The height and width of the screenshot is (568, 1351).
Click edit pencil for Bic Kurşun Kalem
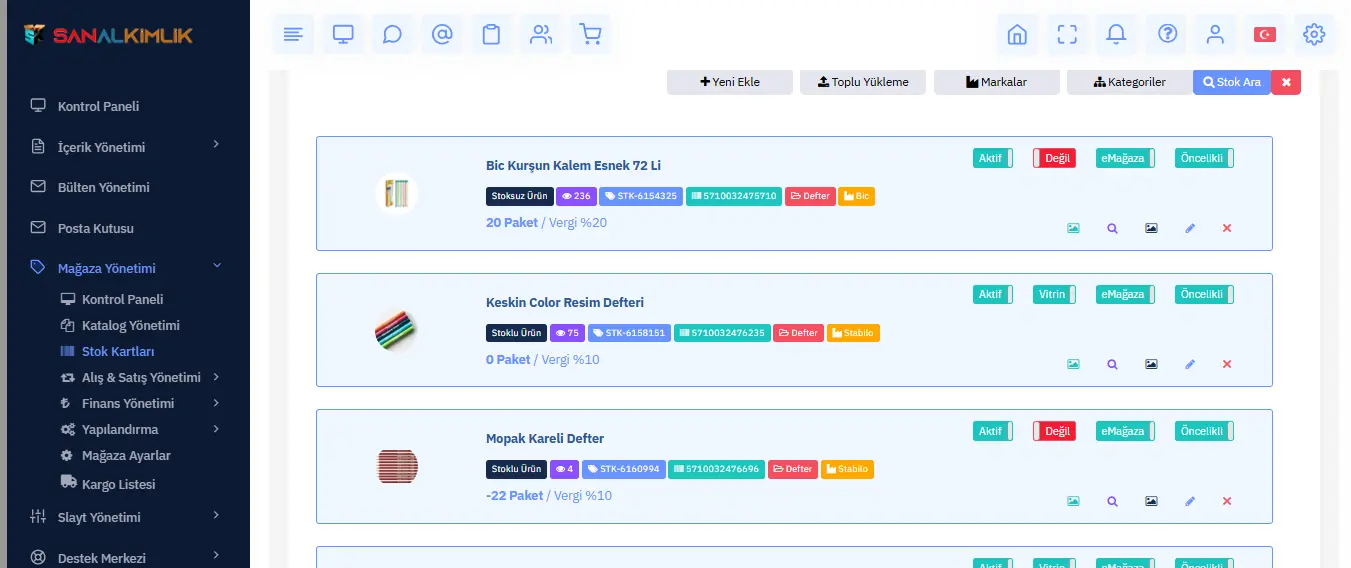click(1190, 228)
